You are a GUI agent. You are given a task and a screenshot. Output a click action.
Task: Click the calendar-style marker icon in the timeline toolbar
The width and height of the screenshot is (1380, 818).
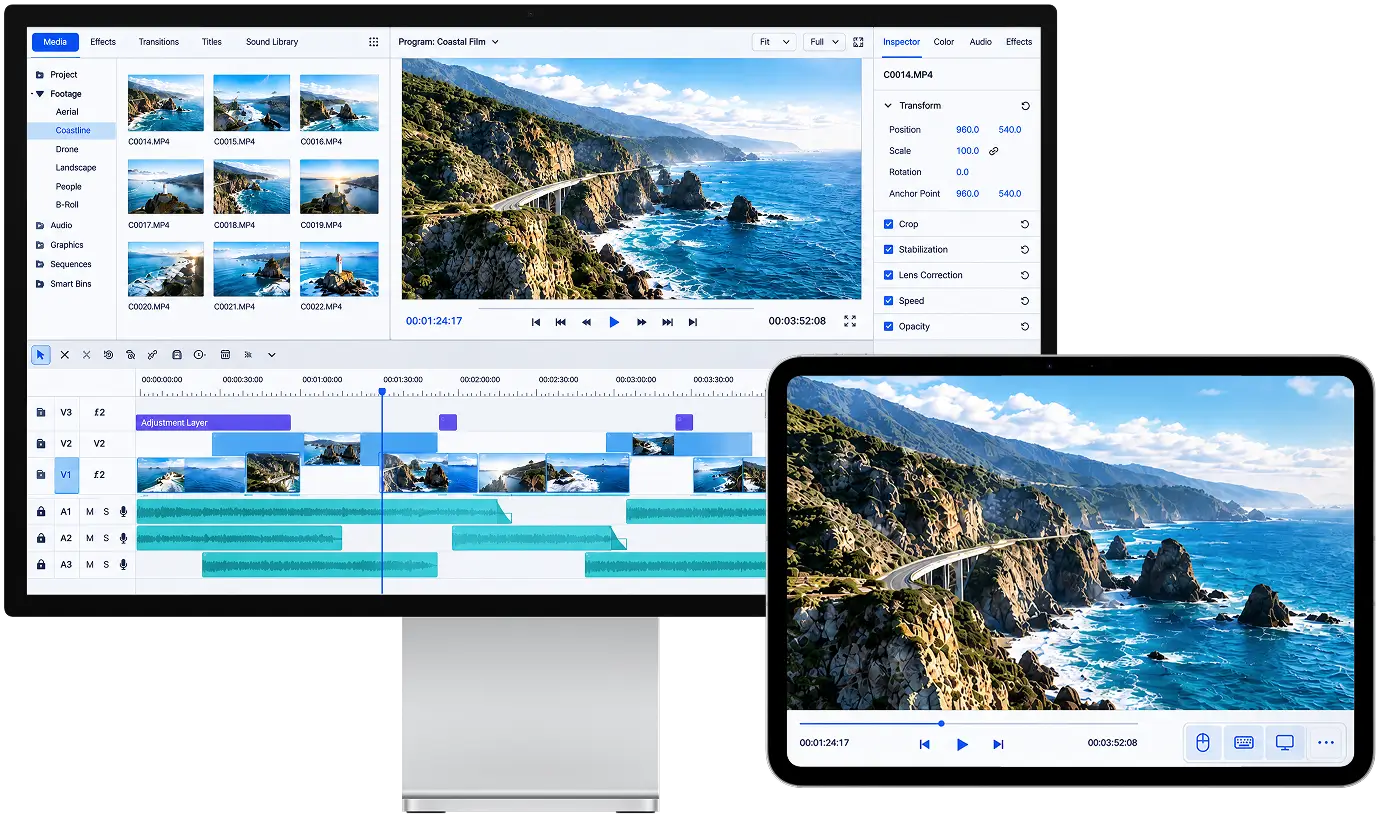click(225, 355)
